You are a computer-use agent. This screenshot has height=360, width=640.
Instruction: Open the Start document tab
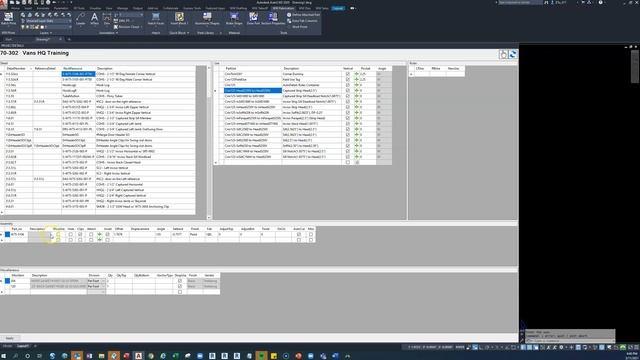click(x=9, y=39)
